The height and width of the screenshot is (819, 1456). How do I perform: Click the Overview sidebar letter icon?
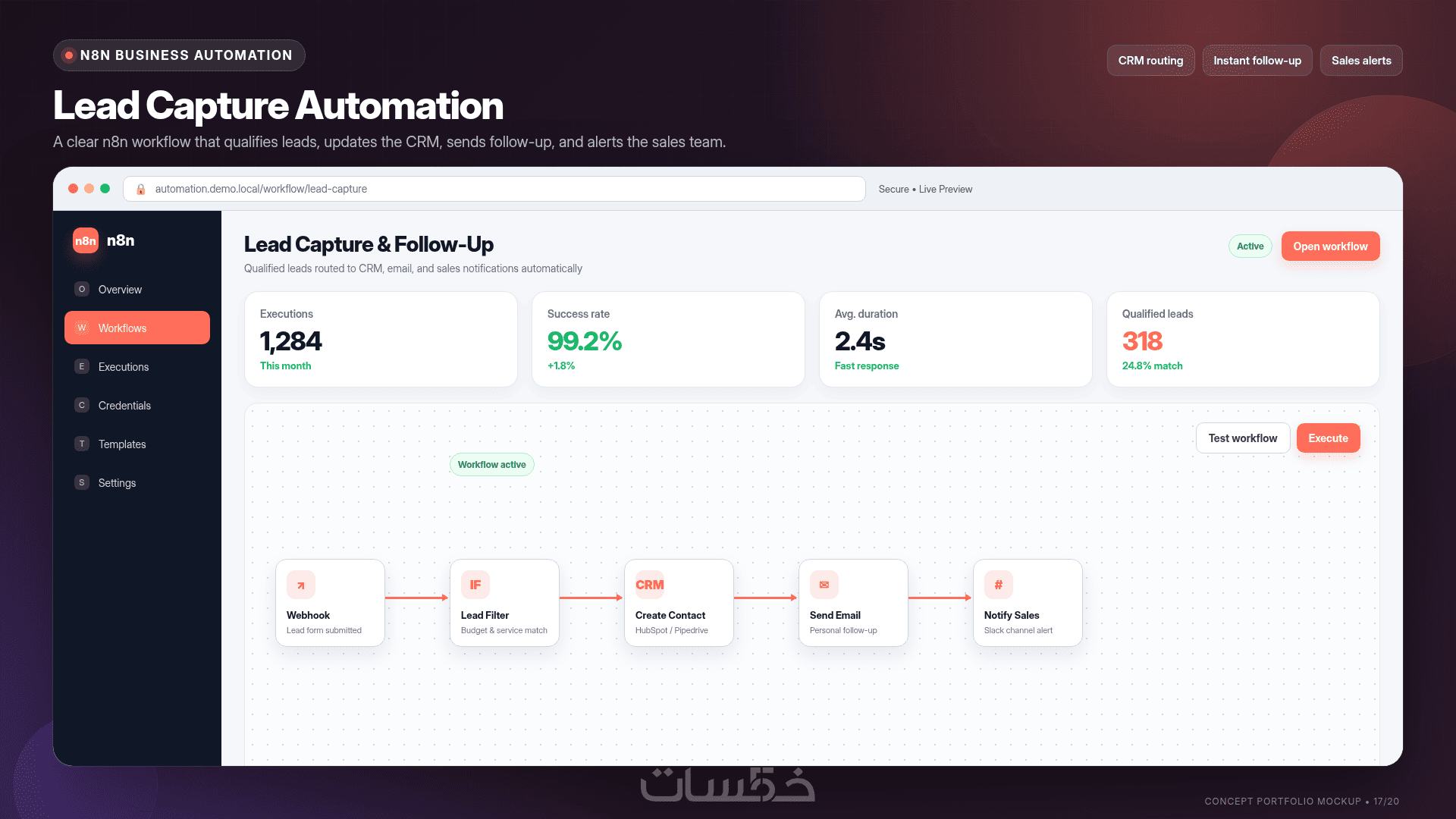pos(82,289)
